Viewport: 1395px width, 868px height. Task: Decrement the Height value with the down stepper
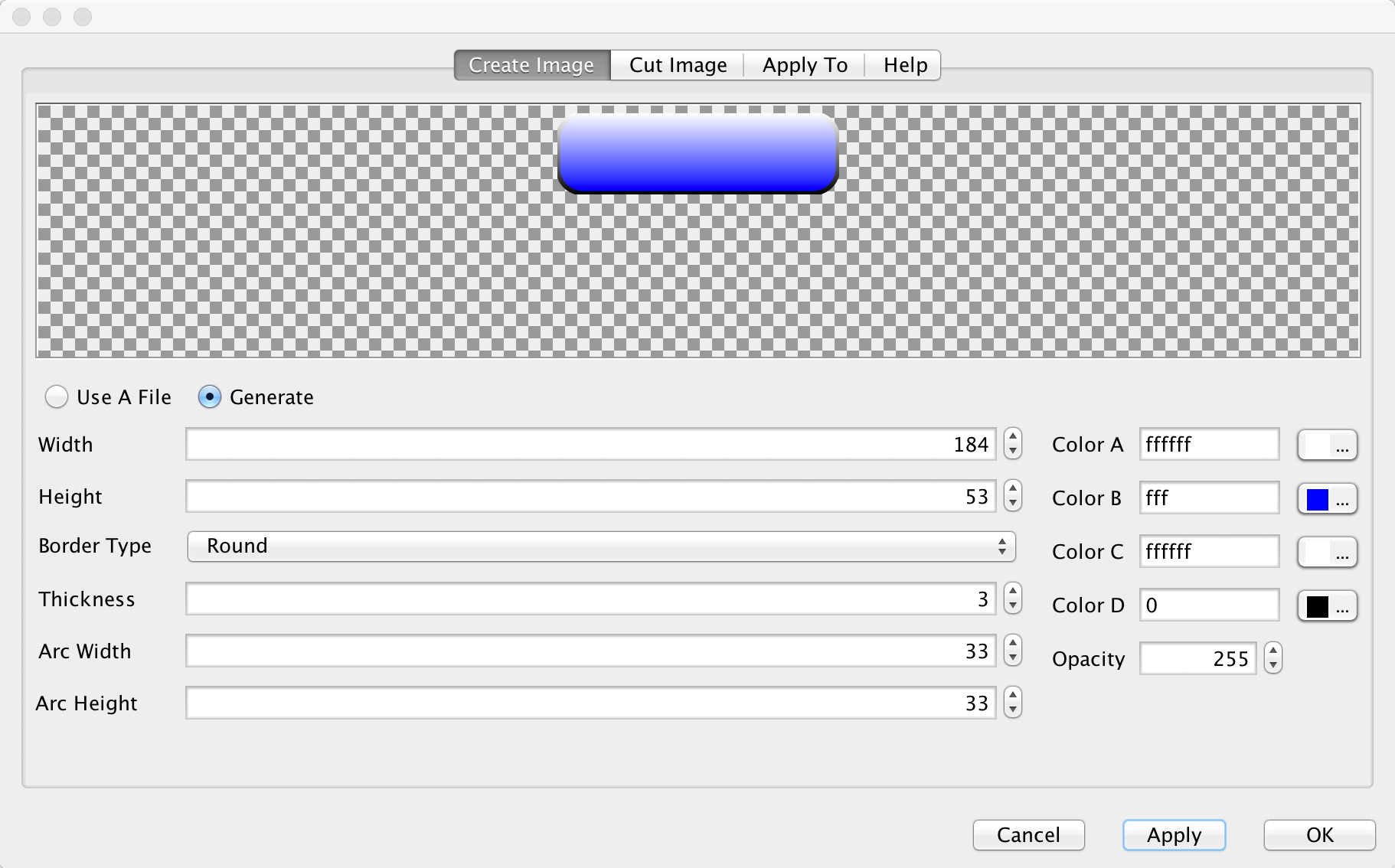(x=1011, y=503)
